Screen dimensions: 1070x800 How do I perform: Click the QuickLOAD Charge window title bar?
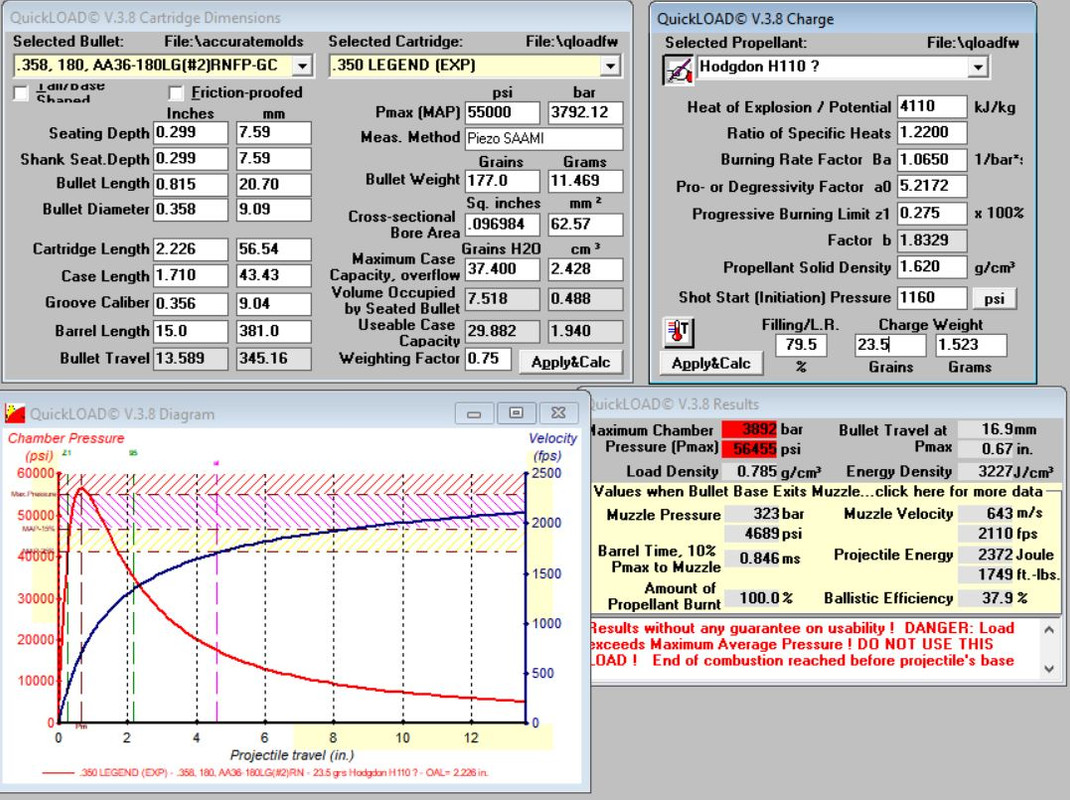click(842, 18)
